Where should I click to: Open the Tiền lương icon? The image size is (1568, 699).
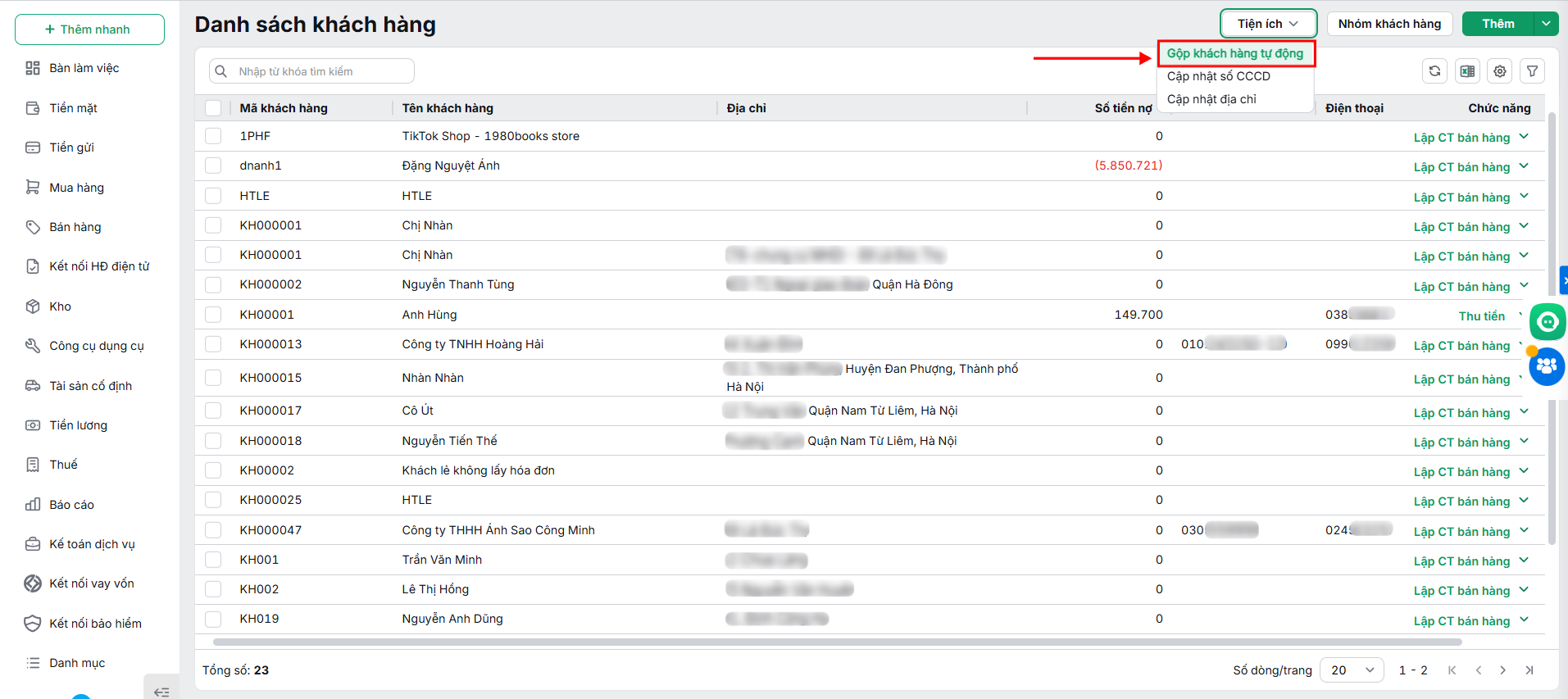(x=33, y=425)
